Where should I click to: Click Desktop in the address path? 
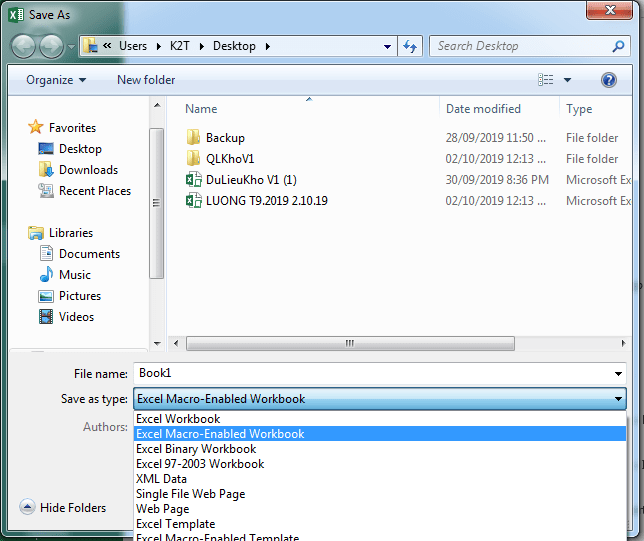tap(234, 46)
